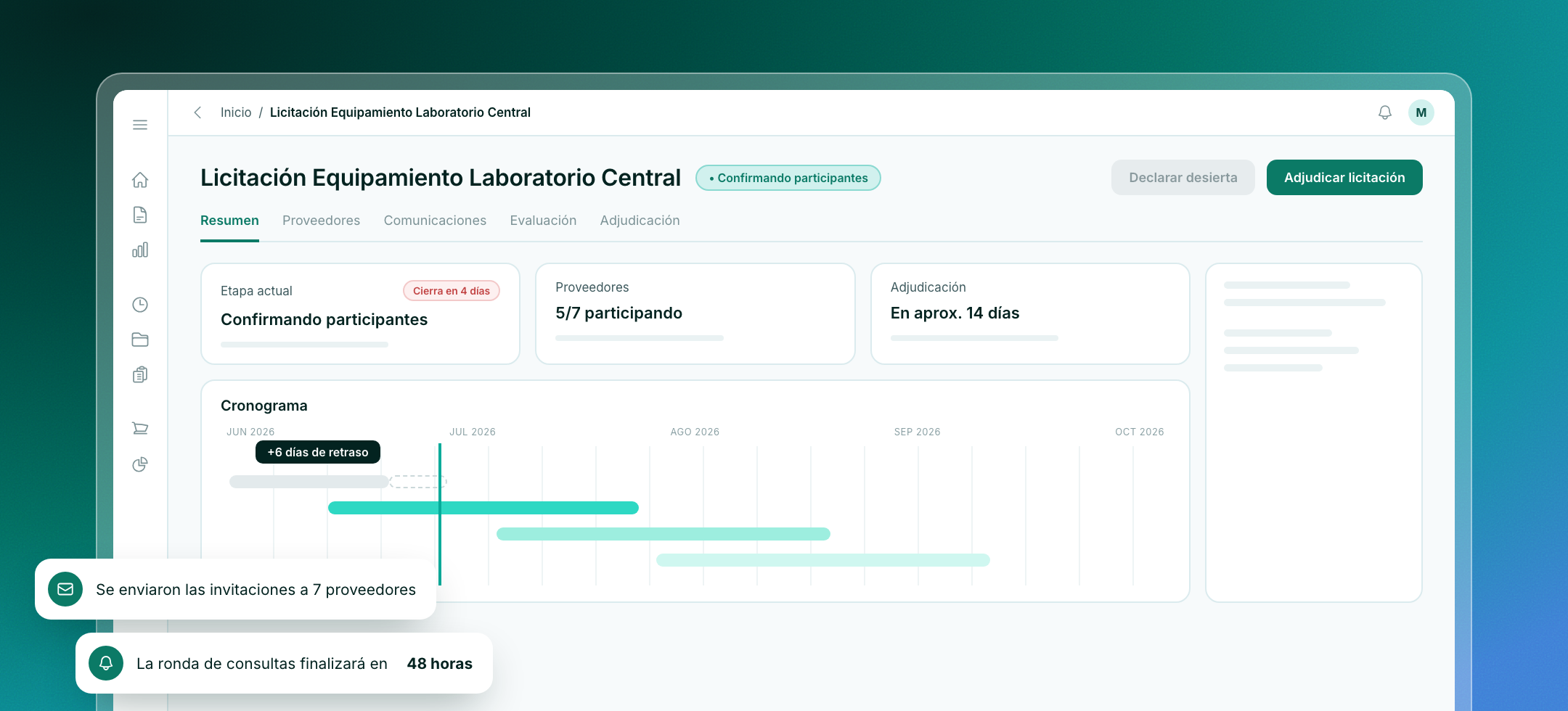Click the Licitación Equipamiento Laboratorio Central breadcrumb
This screenshot has width=1568, height=711.
coord(400,112)
